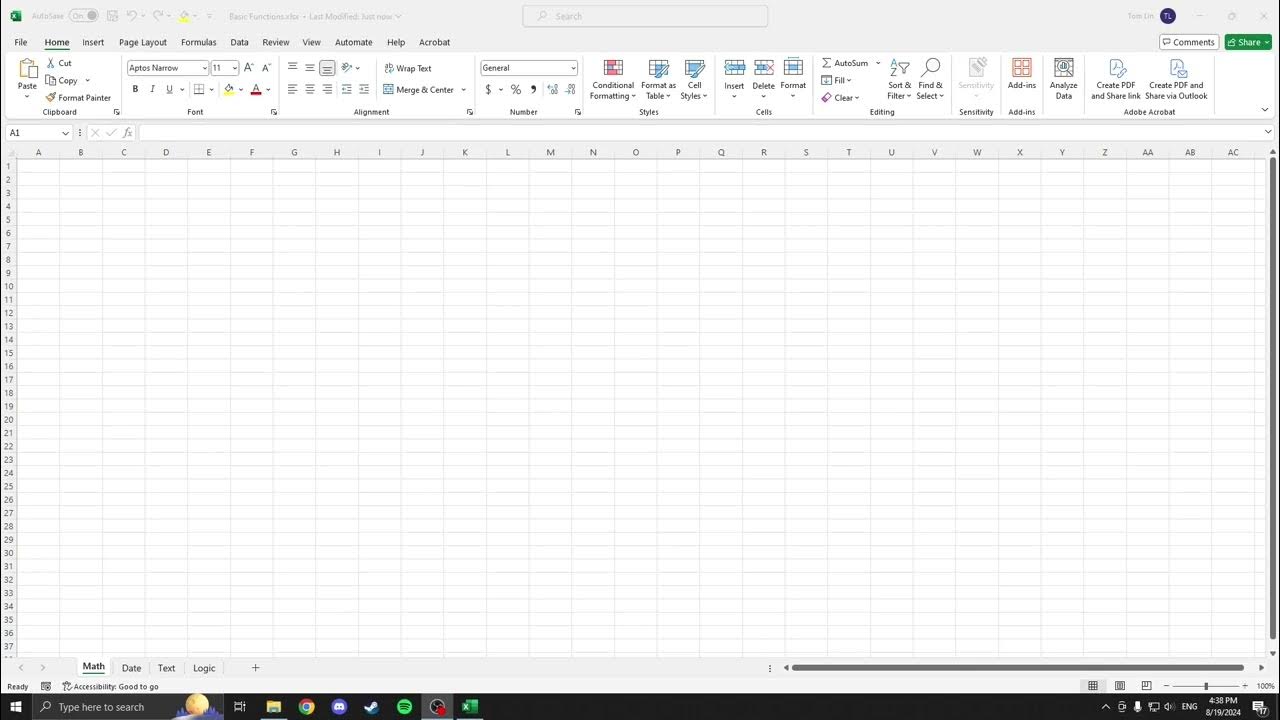Apply Percent Style number format

(516, 89)
